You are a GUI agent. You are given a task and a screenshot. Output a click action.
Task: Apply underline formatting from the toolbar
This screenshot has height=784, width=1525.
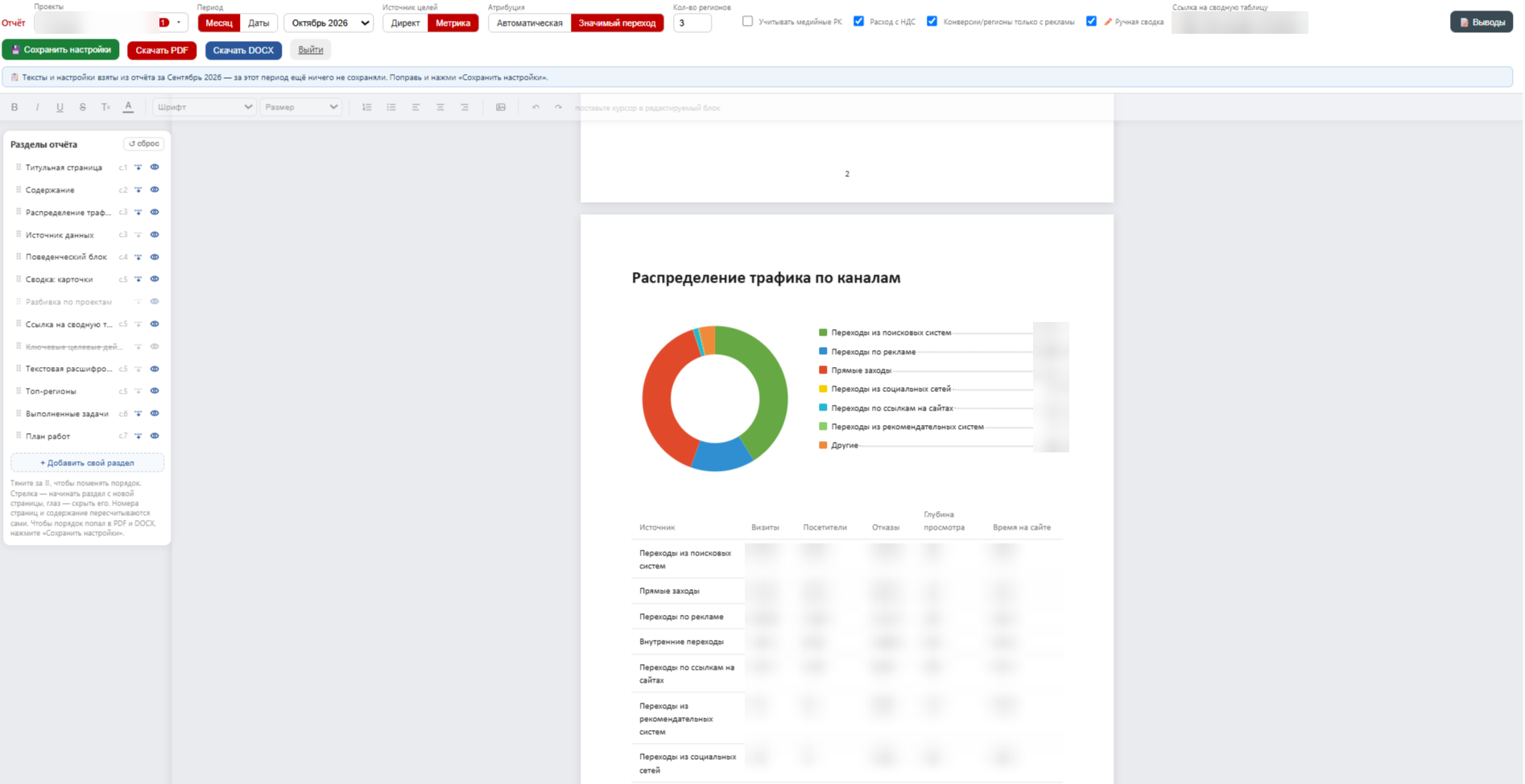pyautogui.click(x=60, y=107)
